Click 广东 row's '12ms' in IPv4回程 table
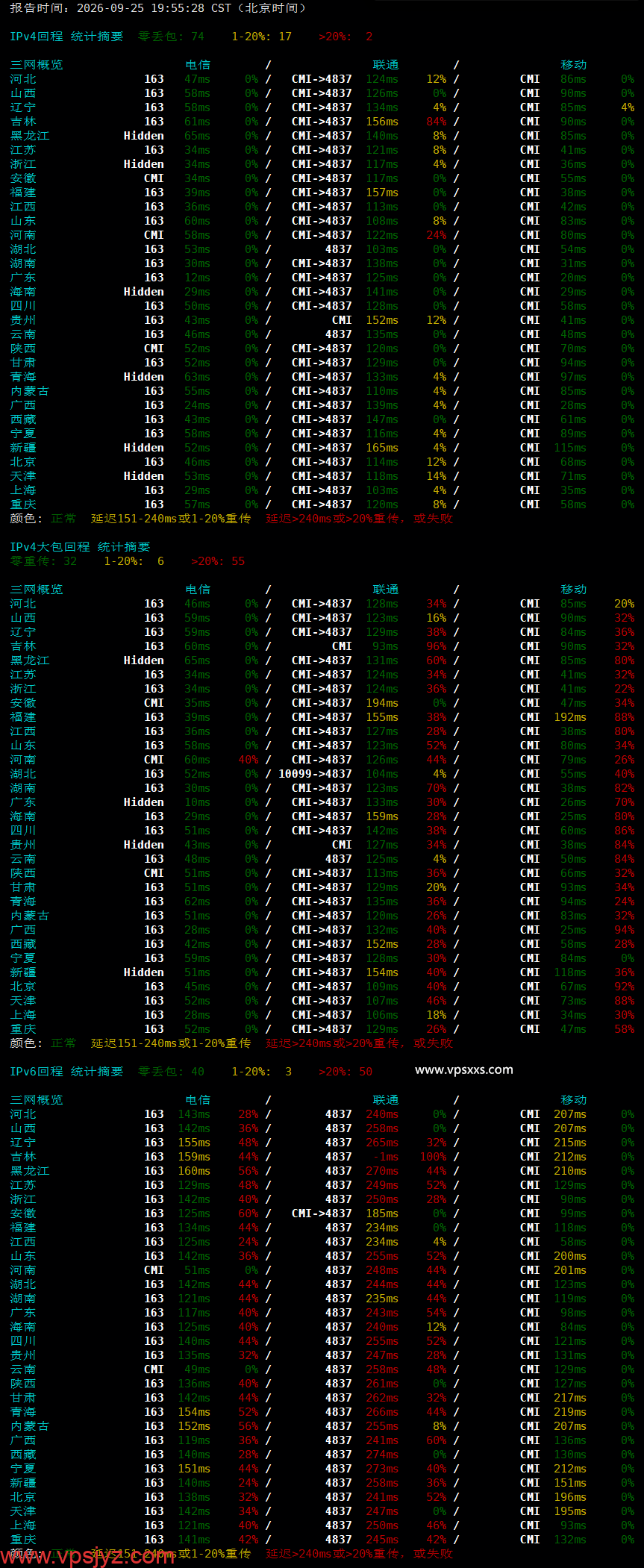 [x=197, y=278]
